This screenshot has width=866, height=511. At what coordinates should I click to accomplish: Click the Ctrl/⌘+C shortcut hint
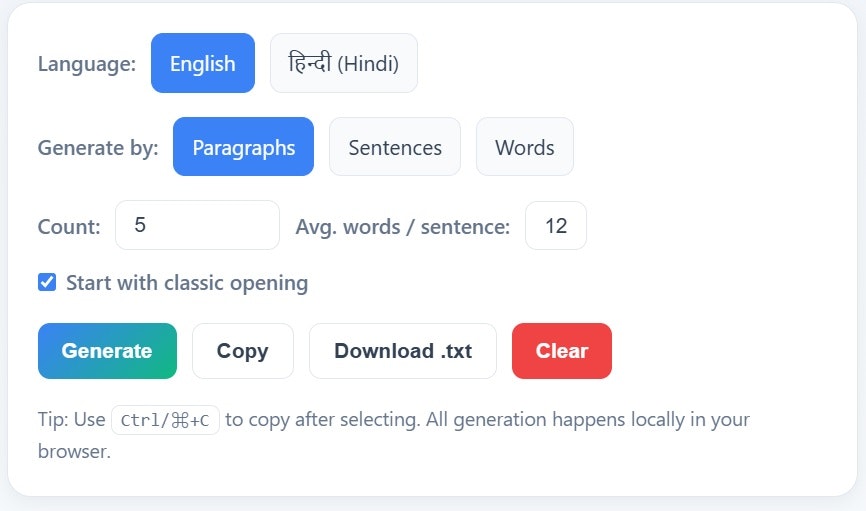click(165, 420)
